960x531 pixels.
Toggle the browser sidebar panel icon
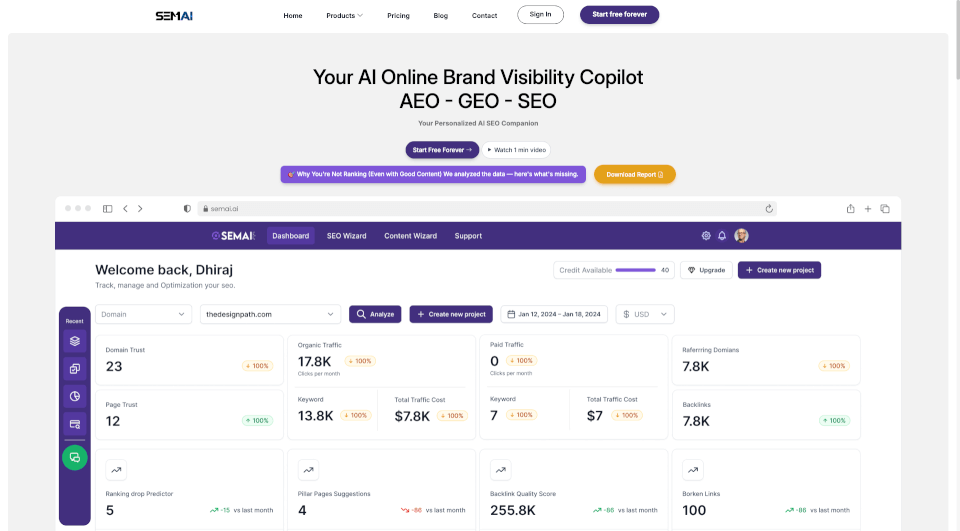[x=108, y=209]
